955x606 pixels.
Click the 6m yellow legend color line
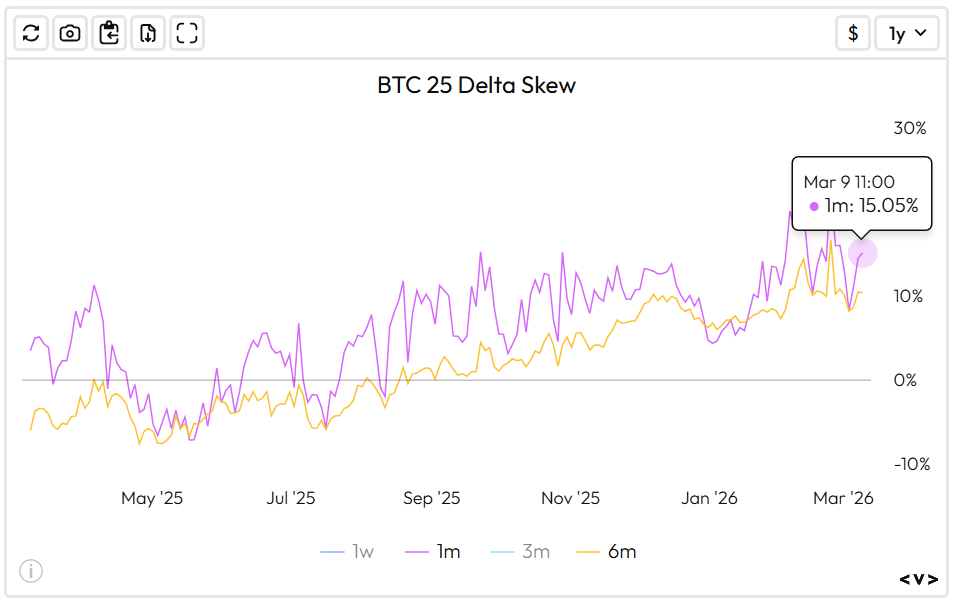(x=589, y=552)
